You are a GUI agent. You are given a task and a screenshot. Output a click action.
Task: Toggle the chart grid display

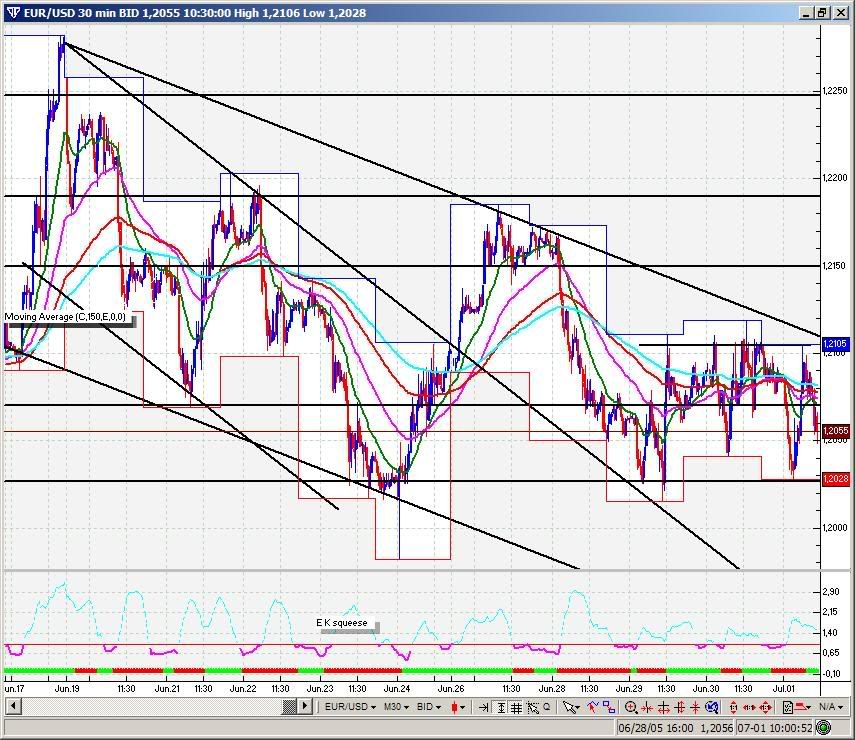tap(516, 707)
